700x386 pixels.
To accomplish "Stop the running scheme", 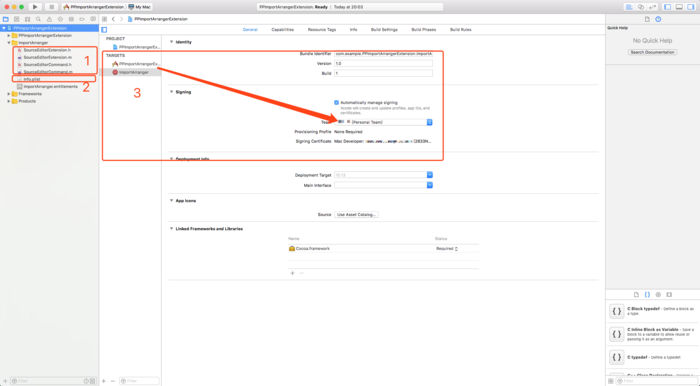I will (51, 7).
